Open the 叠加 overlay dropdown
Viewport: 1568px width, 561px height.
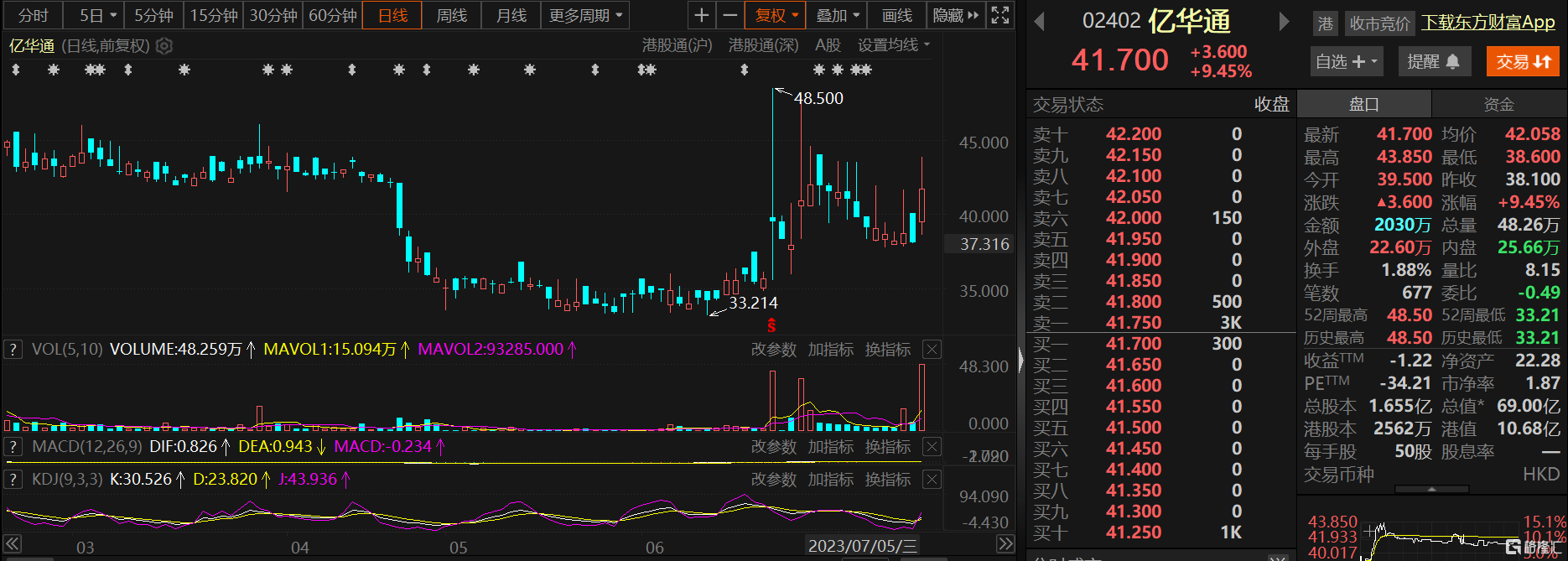point(838,15)
